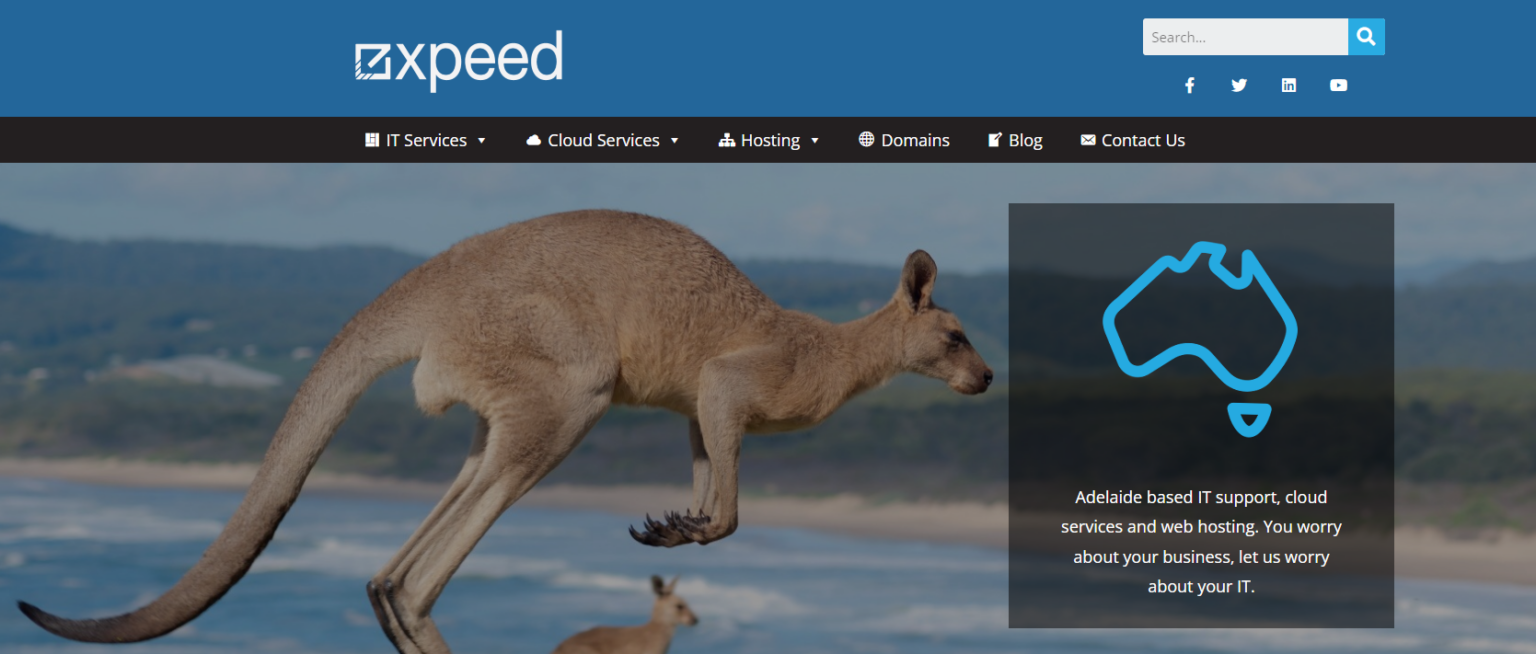Open the Facebook social icon

click(1190, 85)
